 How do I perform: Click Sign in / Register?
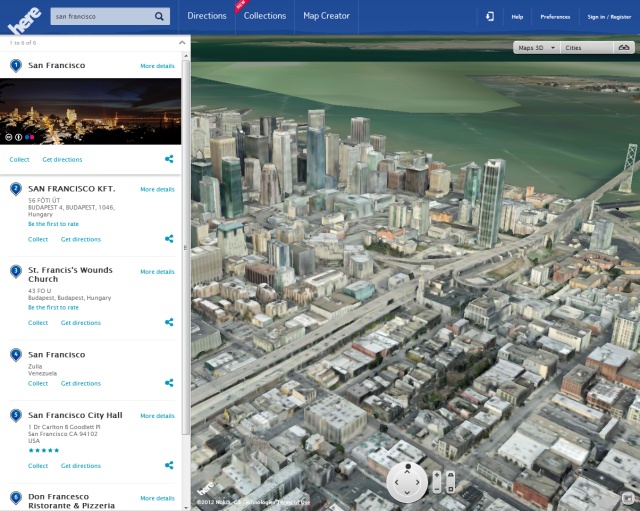coord(609,17)
